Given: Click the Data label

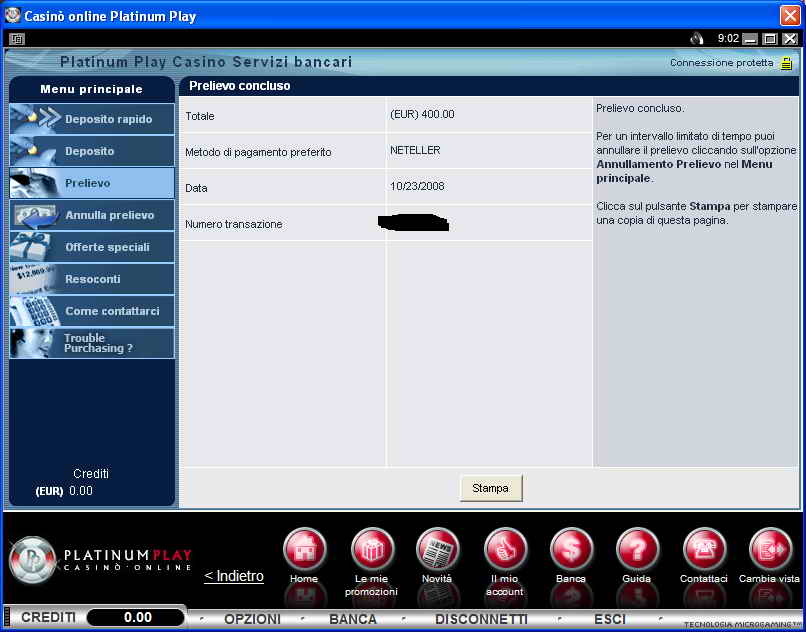Looking at the screenshot, I should 196,188.
